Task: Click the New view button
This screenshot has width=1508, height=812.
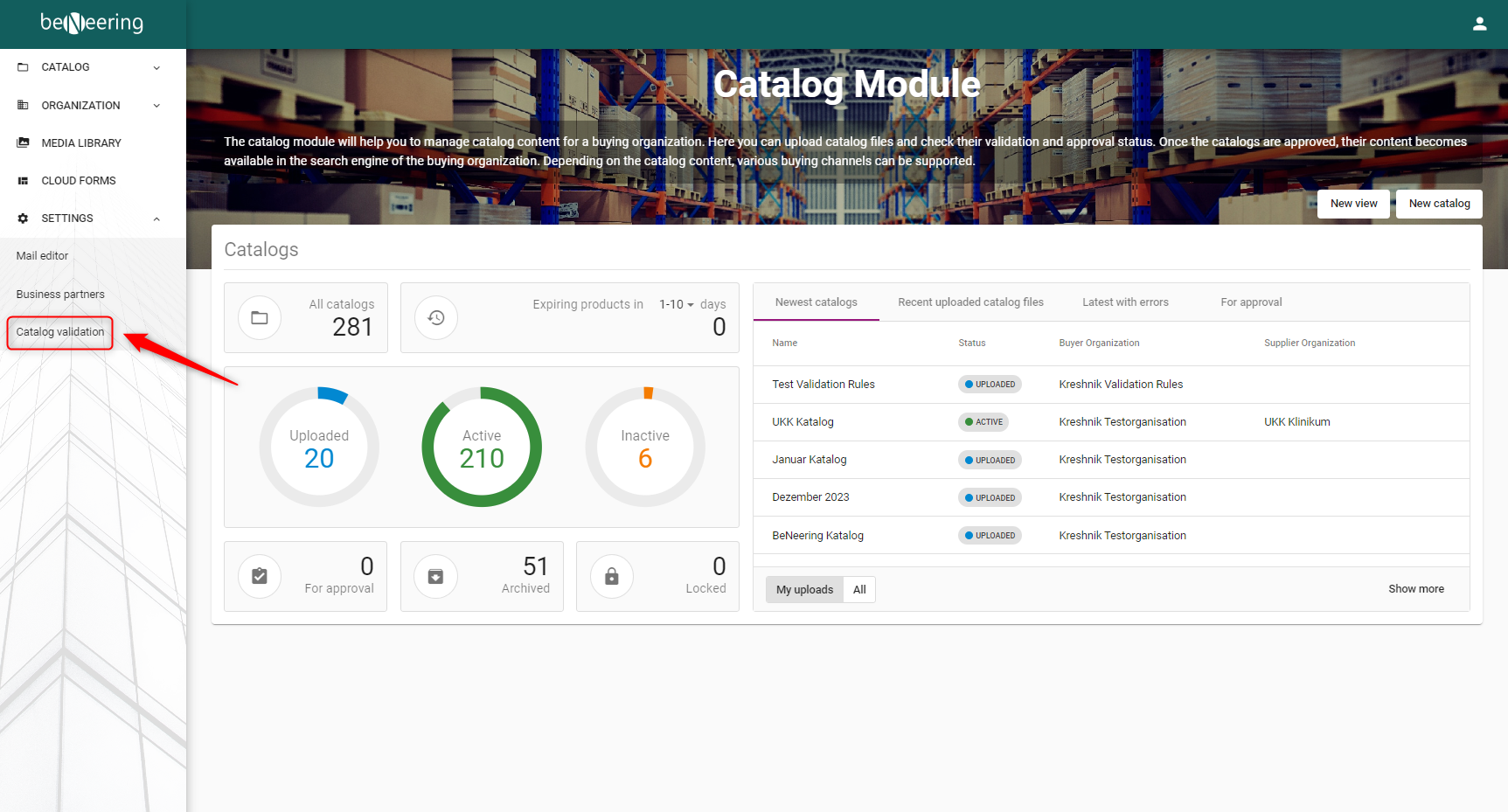Action: pos(1353,204)
